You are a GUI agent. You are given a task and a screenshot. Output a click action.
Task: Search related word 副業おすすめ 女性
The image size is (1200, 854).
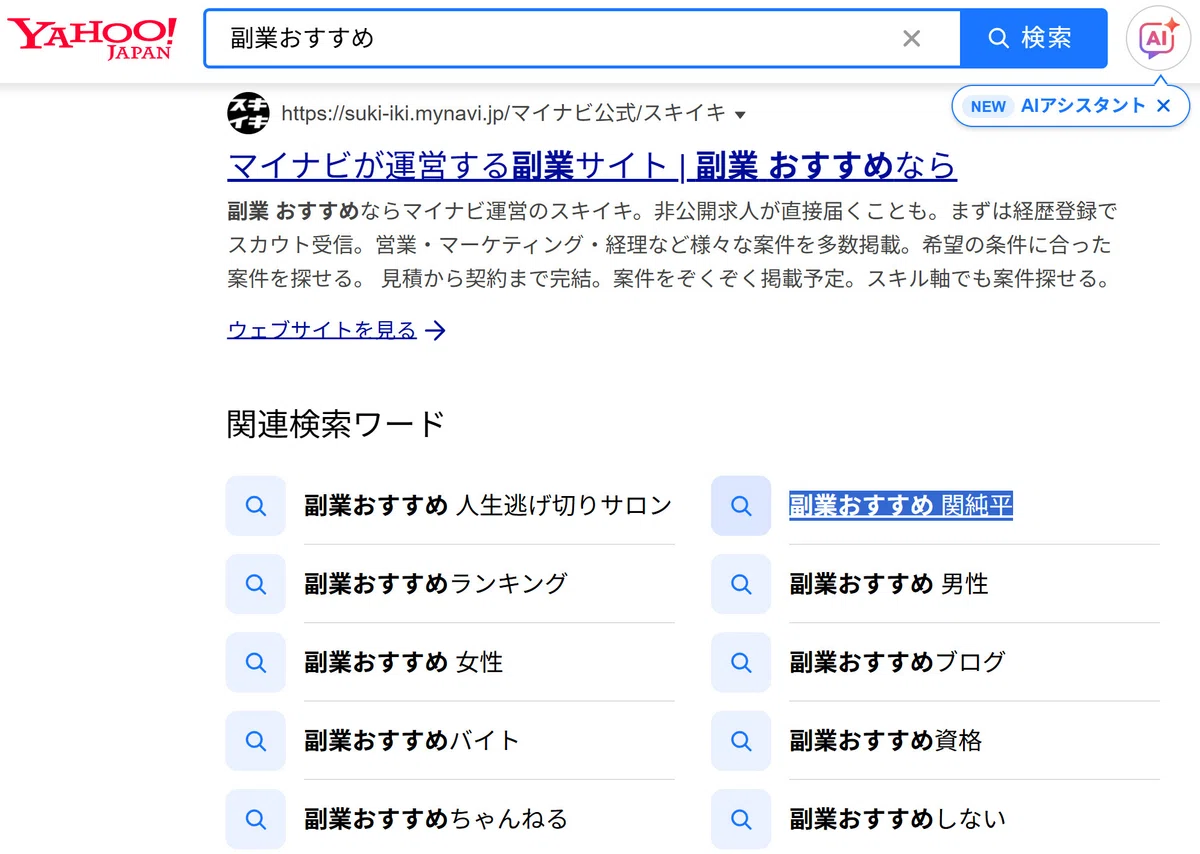click(404, 662)
